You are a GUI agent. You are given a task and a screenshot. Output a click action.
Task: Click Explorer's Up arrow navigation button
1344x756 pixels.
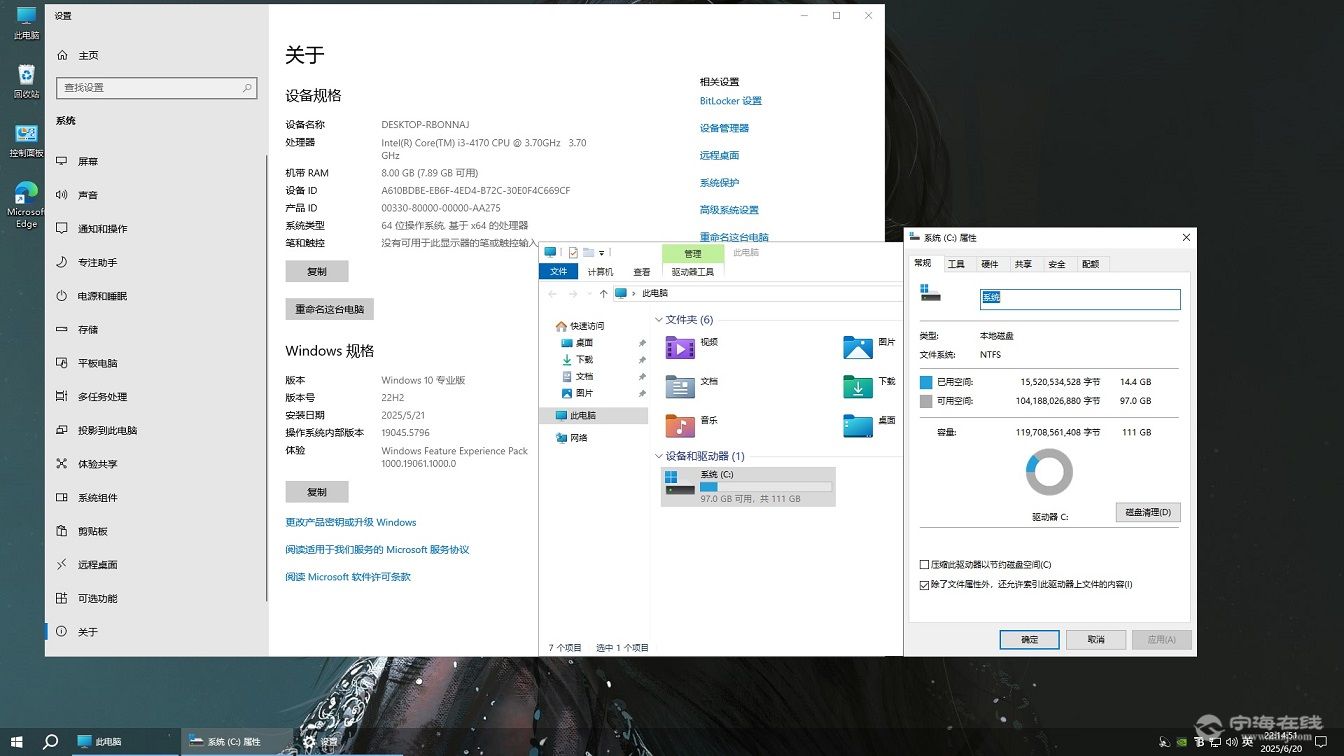[x=603, y=294]
